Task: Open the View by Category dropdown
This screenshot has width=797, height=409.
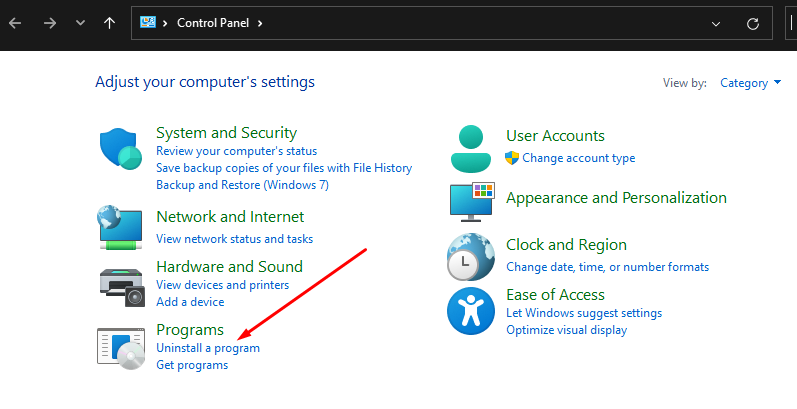Action: 750,83
